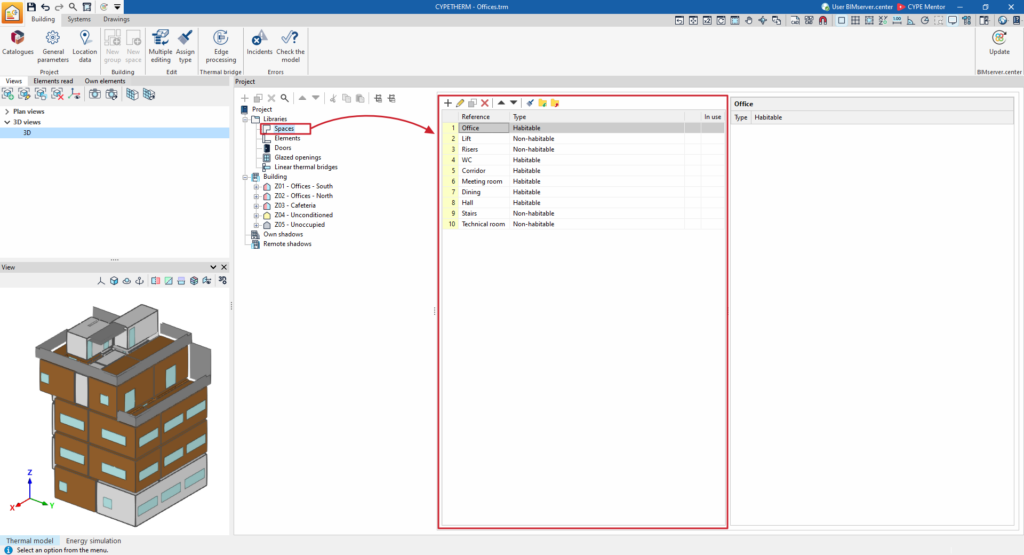Run Check the model
Image resolution: width=1024 pixels, height=555 pixels.
(x=290, y=46)
